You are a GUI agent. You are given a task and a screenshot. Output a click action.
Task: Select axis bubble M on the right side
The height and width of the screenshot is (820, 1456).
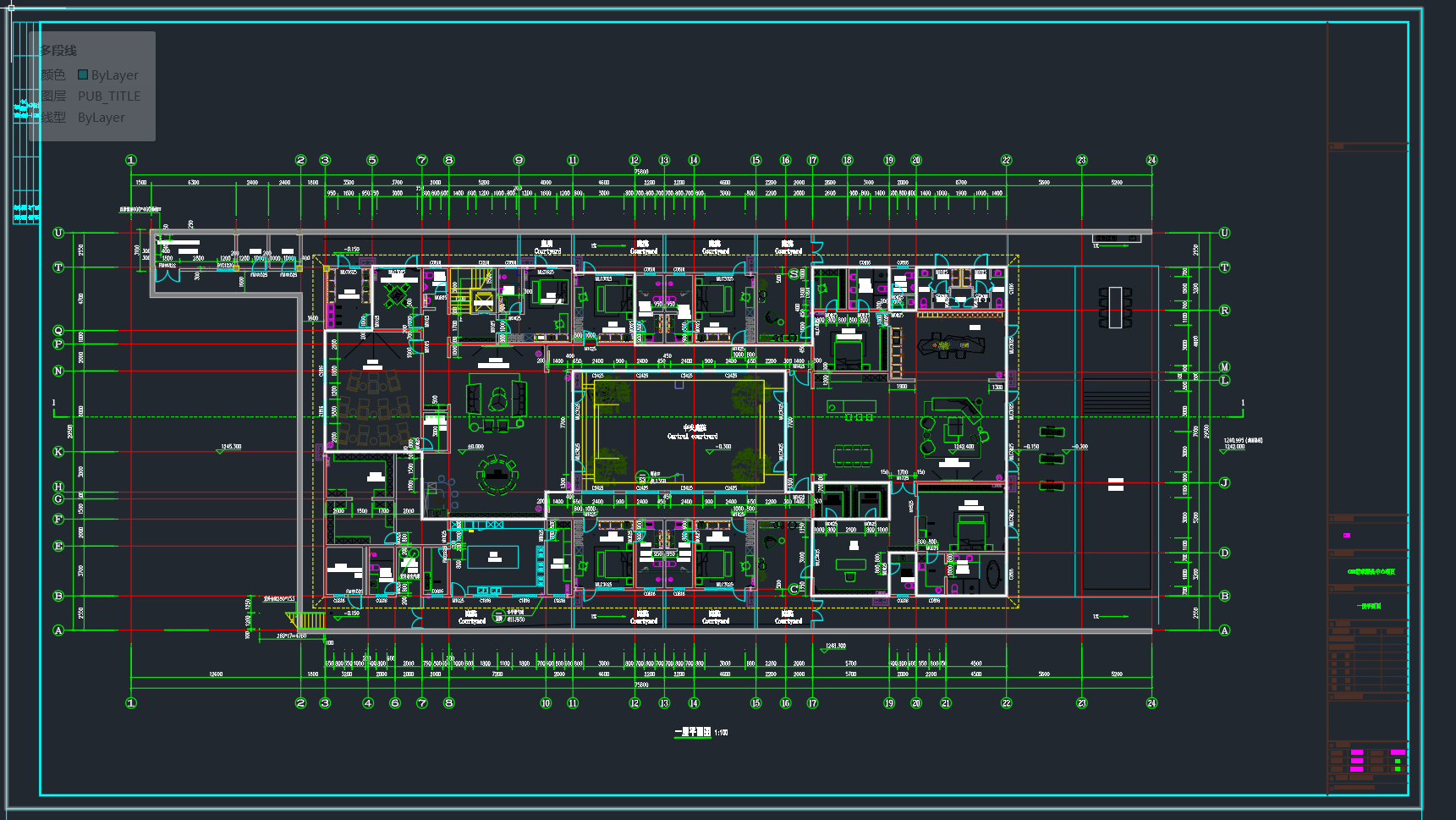(1224, 367)
